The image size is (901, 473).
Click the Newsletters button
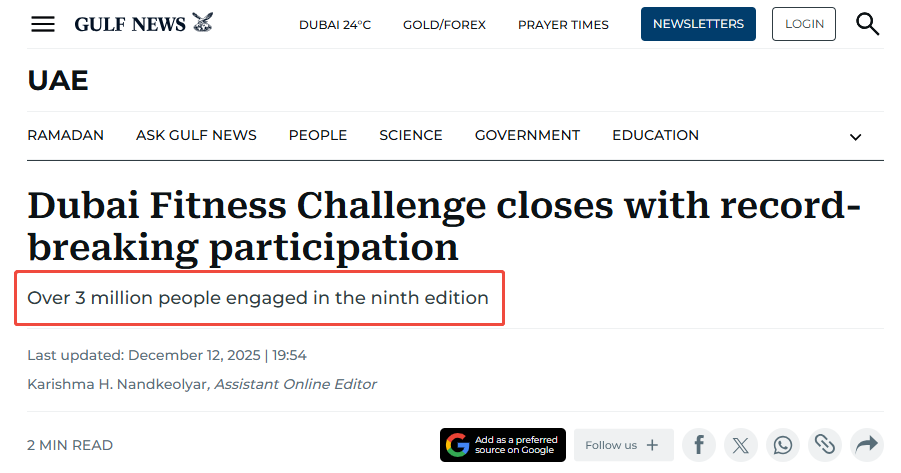click(x=698, y=24)
